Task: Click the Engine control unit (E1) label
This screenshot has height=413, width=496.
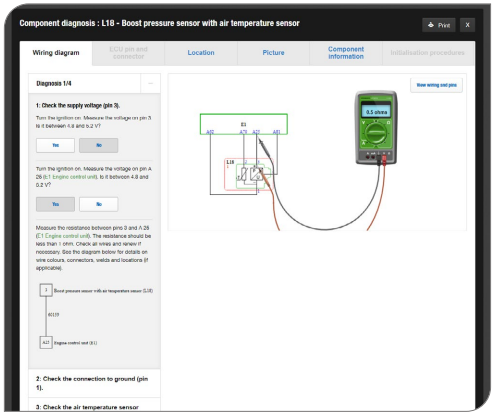Action: (x=75, y=343)
